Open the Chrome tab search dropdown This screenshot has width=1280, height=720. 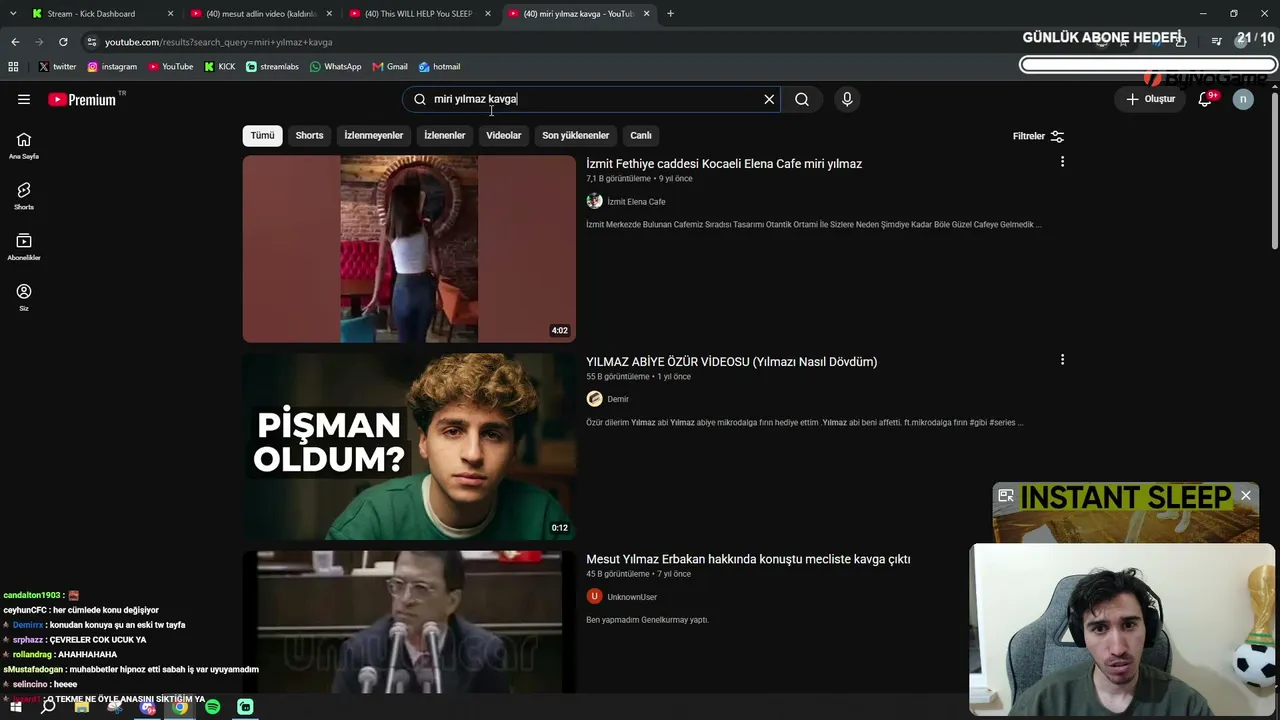(13, 14)
